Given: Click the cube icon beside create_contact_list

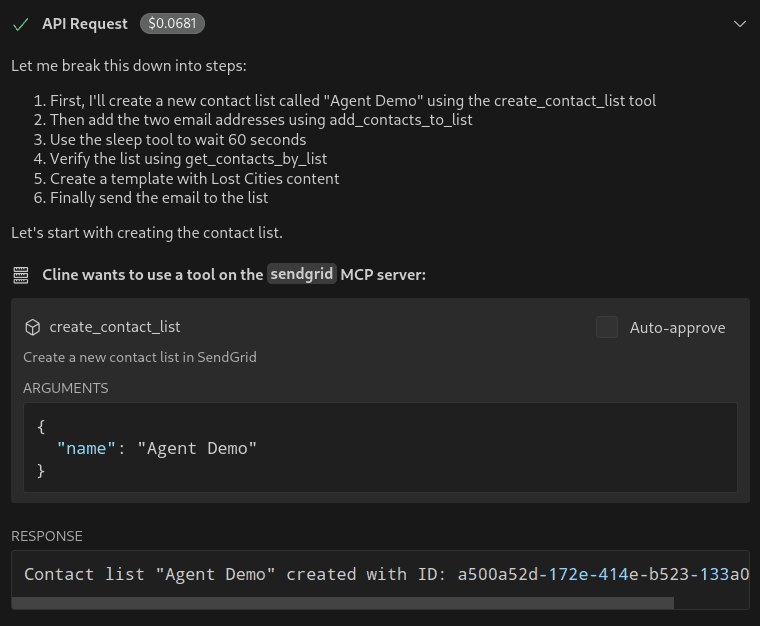Looking at the screenshot, I should [32, 328].
